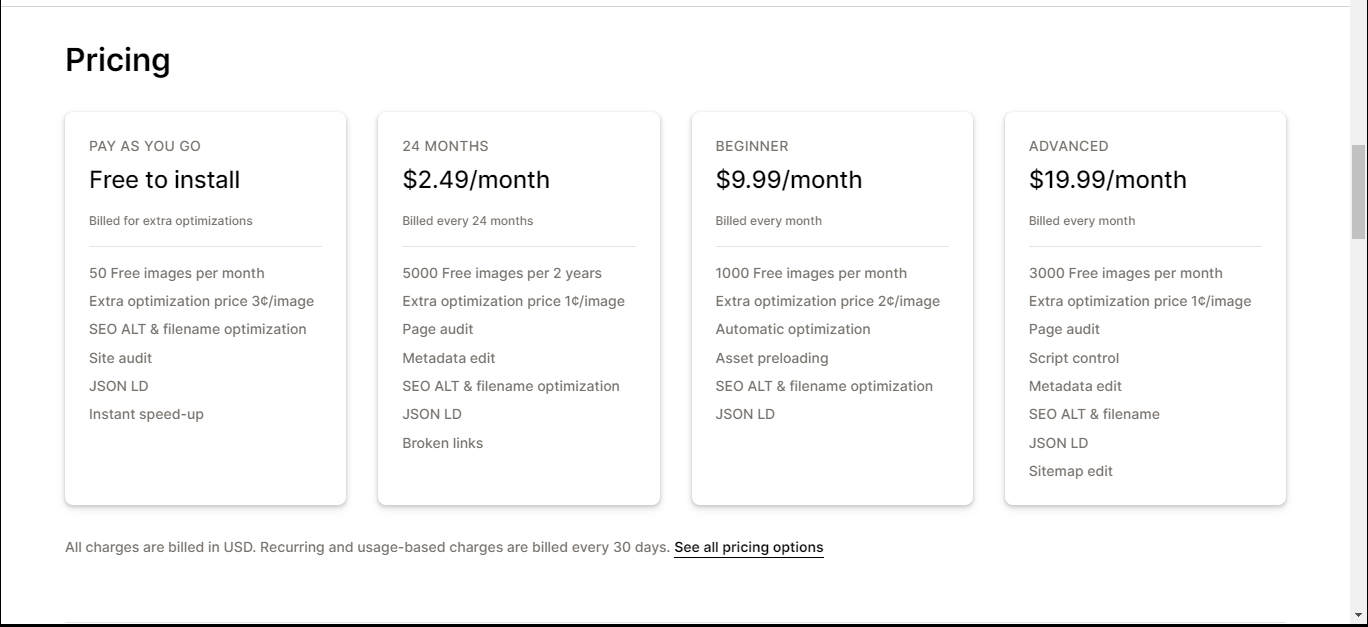Click Asset preloading in Beginner plan

coord(772,358)
